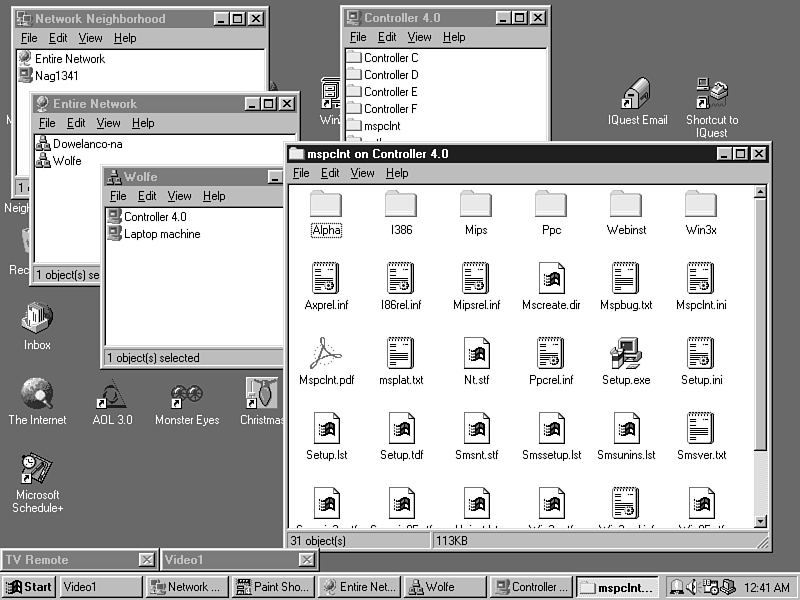Open Edit menu in Entire Network window
This screenshot has height=600, width=800.
[x=76, y=123]
